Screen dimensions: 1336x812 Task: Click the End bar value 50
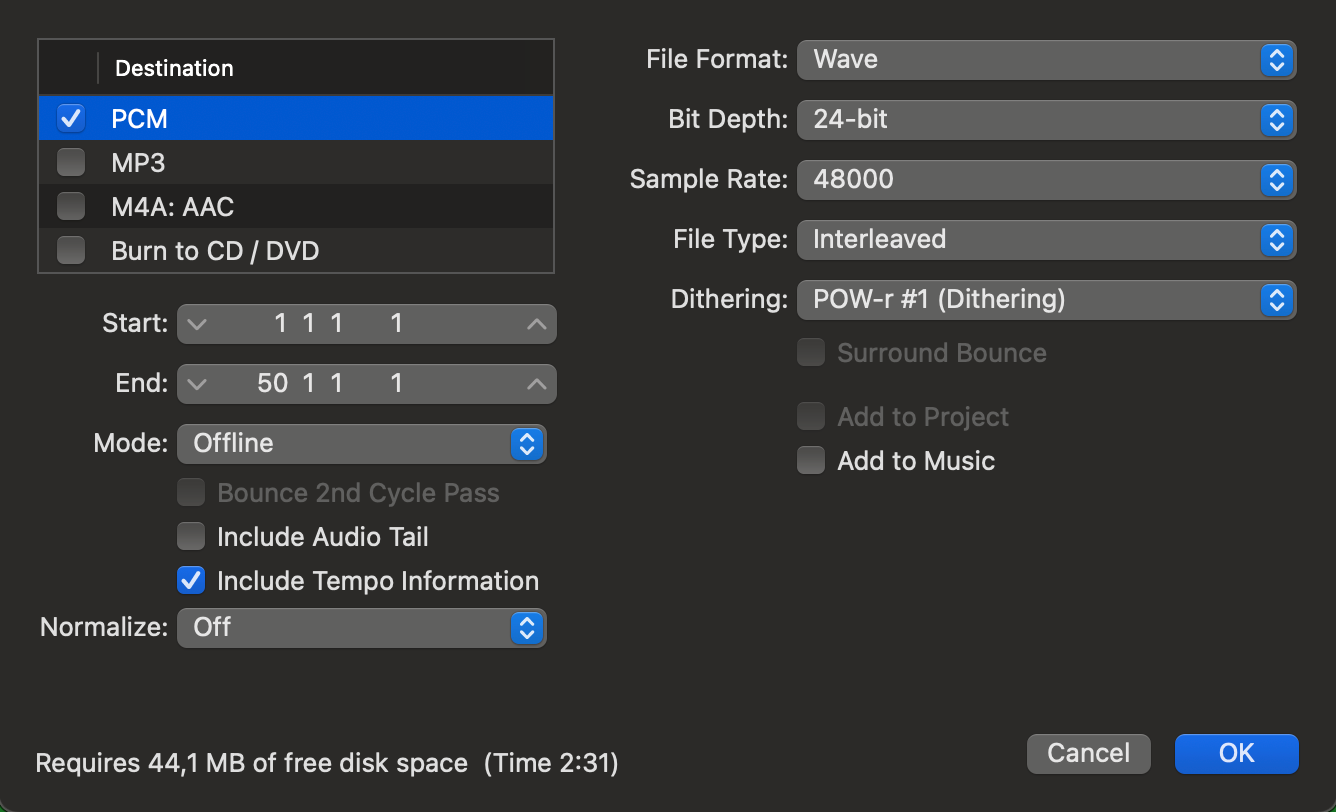click(x=272, y=383)
